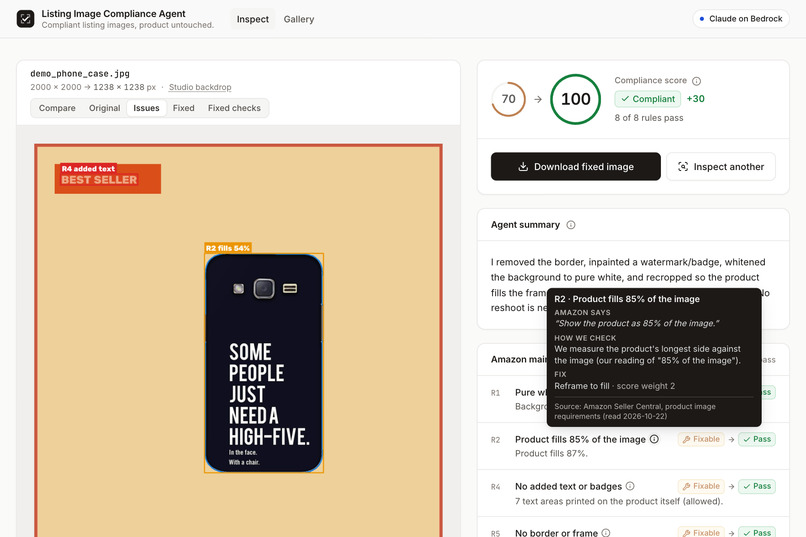This screenshot has width=806, height=537.
Task: Click the '7 text areas printed on the product' text
Action: pos(619,501)
